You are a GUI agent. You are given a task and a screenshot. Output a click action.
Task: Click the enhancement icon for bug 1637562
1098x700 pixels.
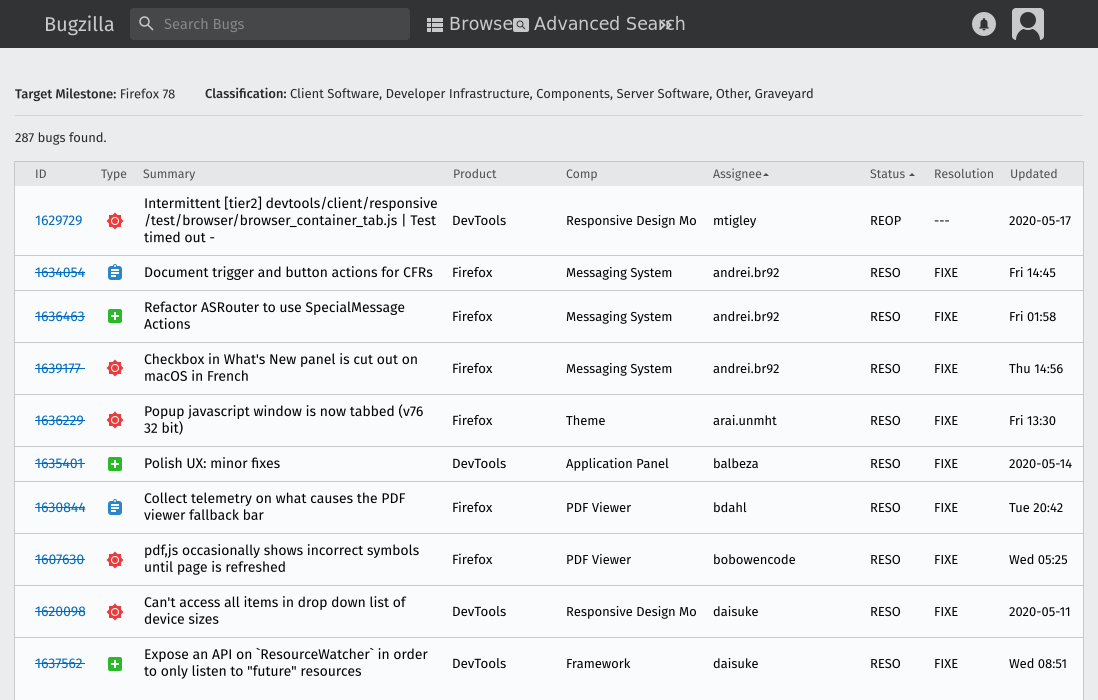tap(115, 664)
